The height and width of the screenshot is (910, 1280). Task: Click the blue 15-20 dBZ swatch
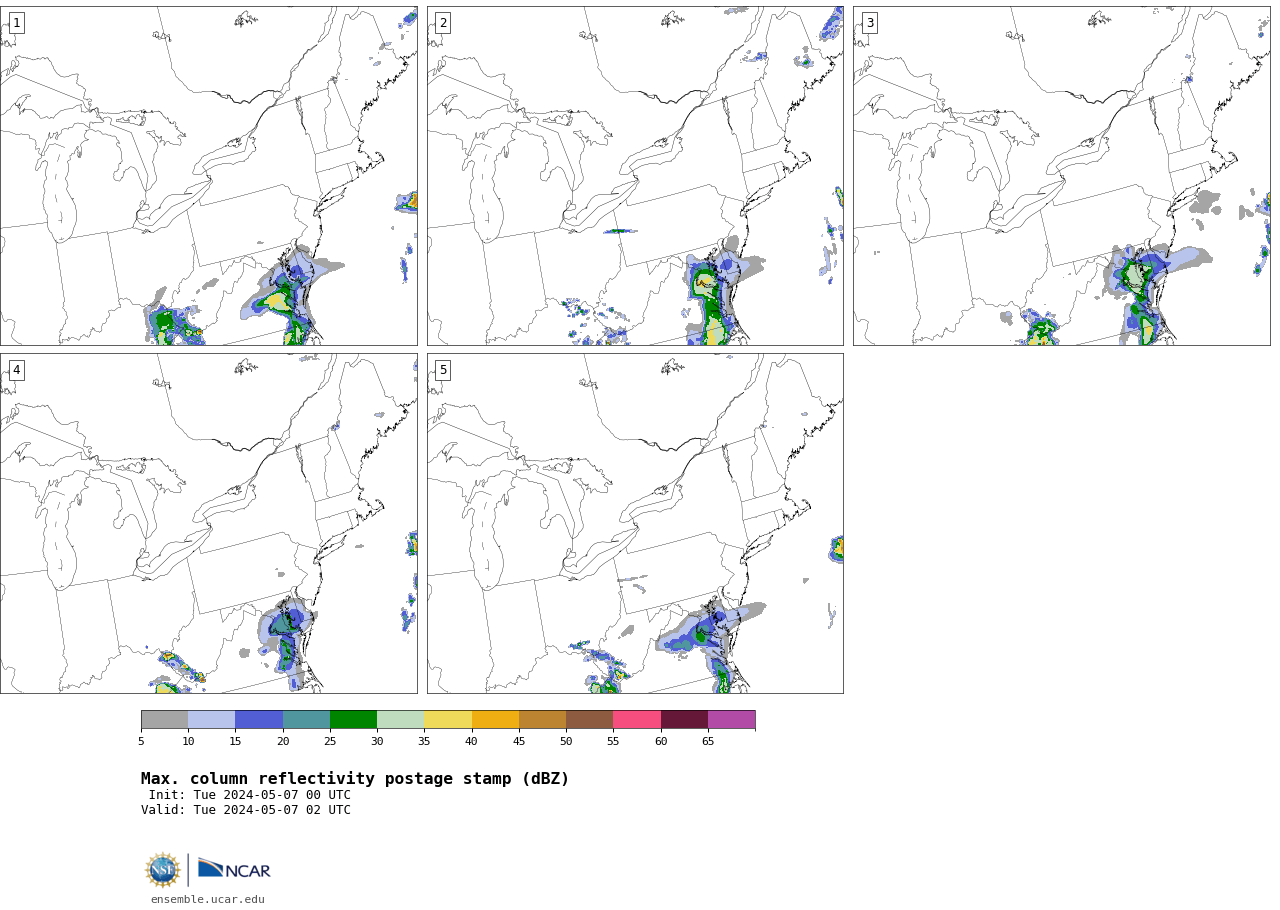click(x=259, y=720)
